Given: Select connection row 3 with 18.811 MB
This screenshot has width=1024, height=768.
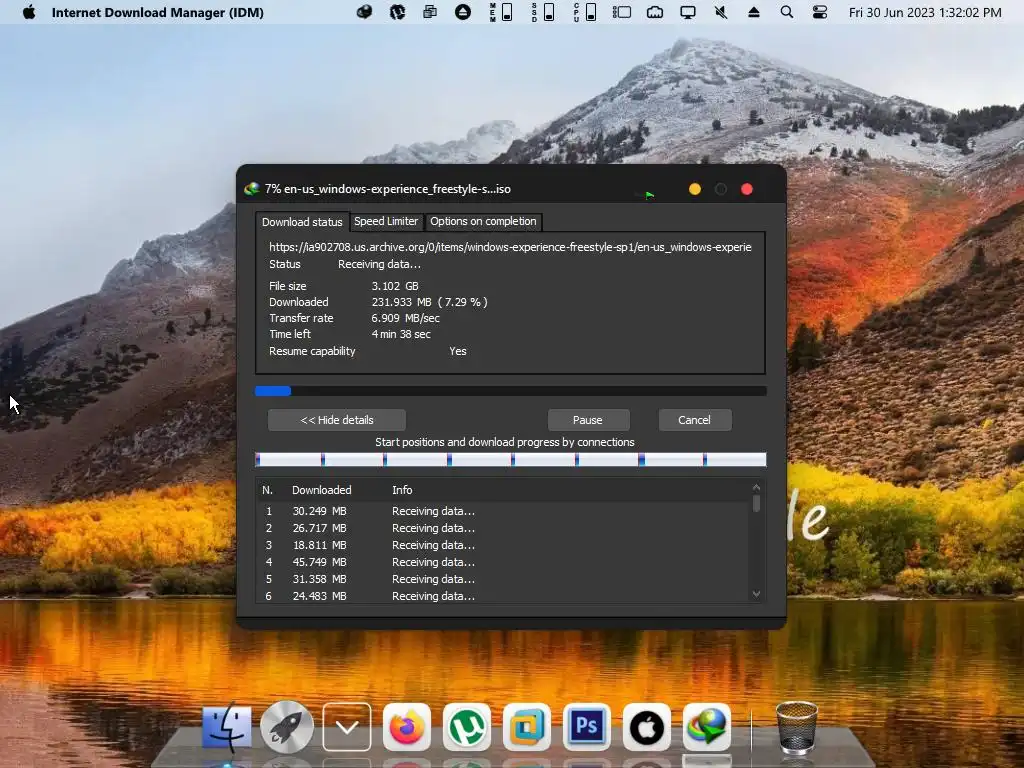Looking at the screenshot, I should 503,545.
